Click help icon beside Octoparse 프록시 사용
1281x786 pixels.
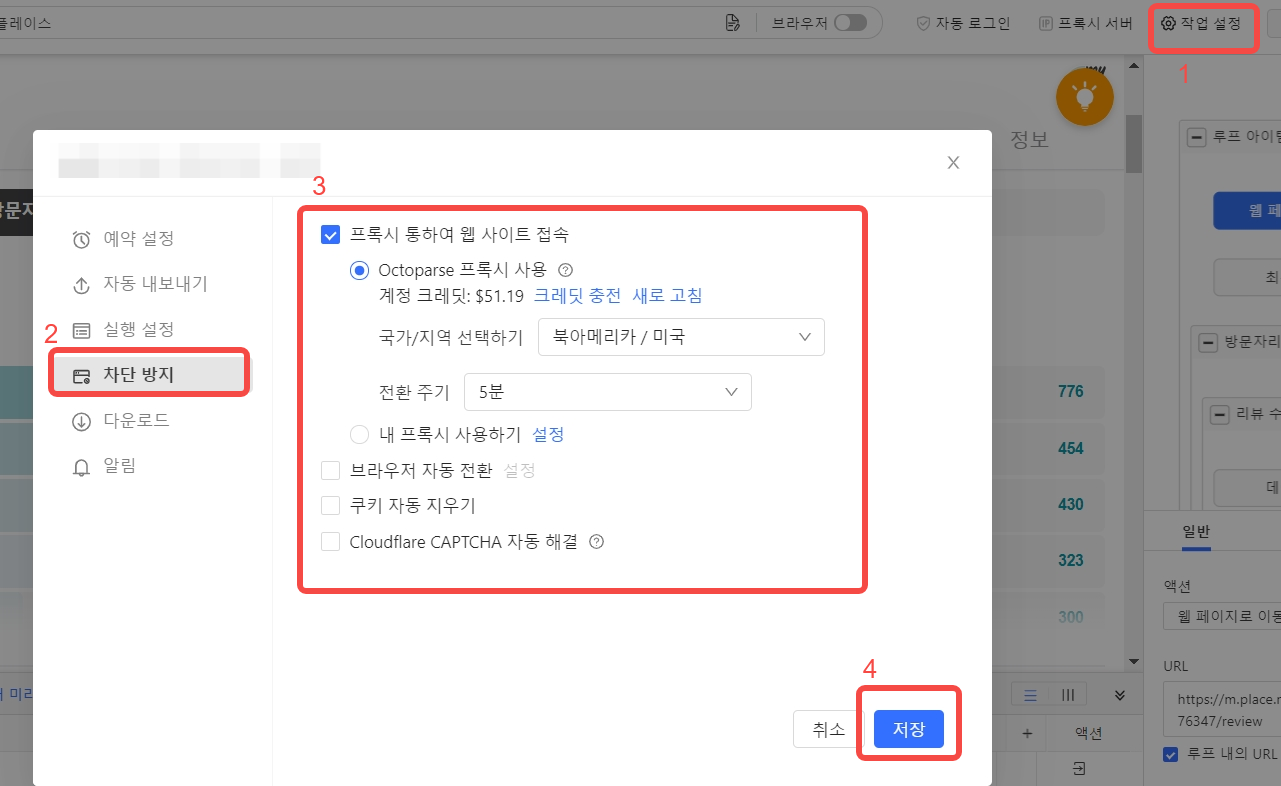565,270
